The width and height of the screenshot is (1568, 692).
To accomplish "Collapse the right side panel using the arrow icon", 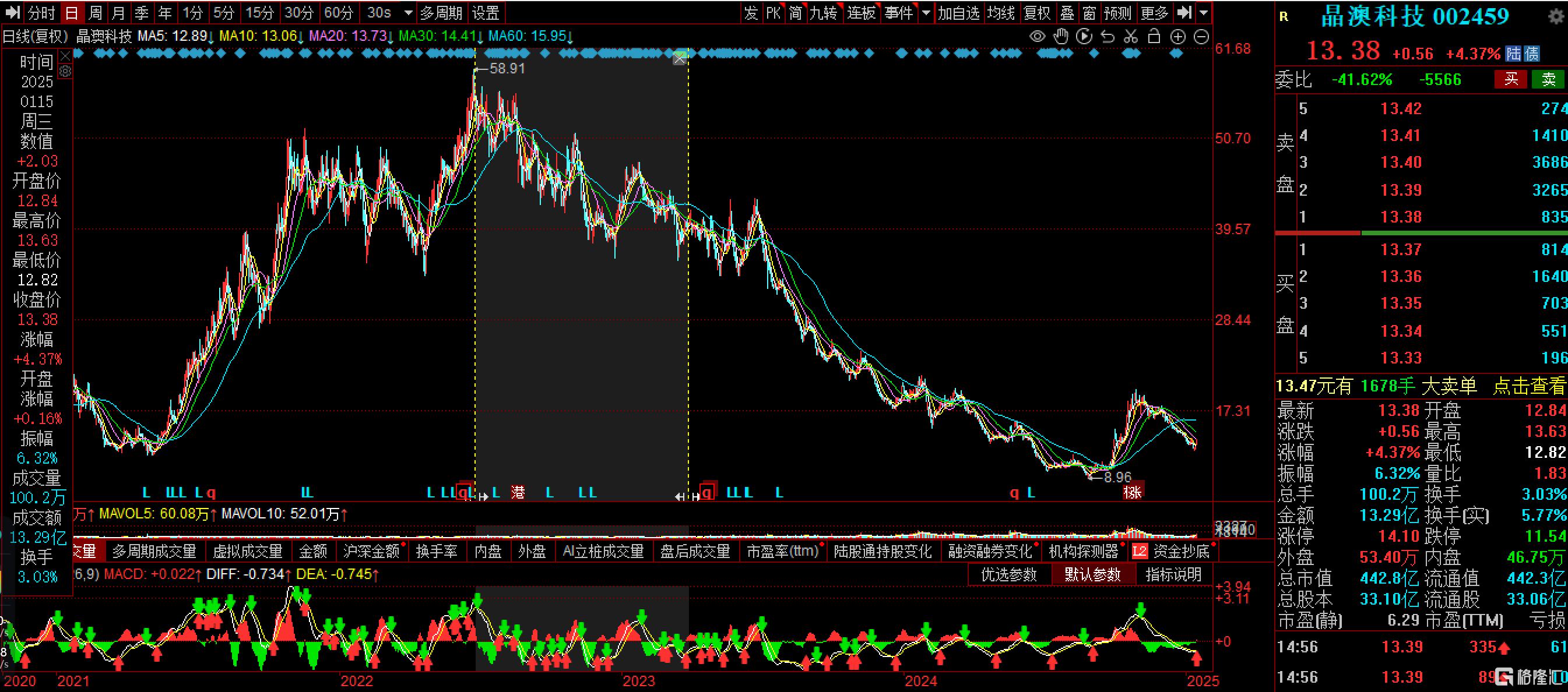I will 1183,13.
